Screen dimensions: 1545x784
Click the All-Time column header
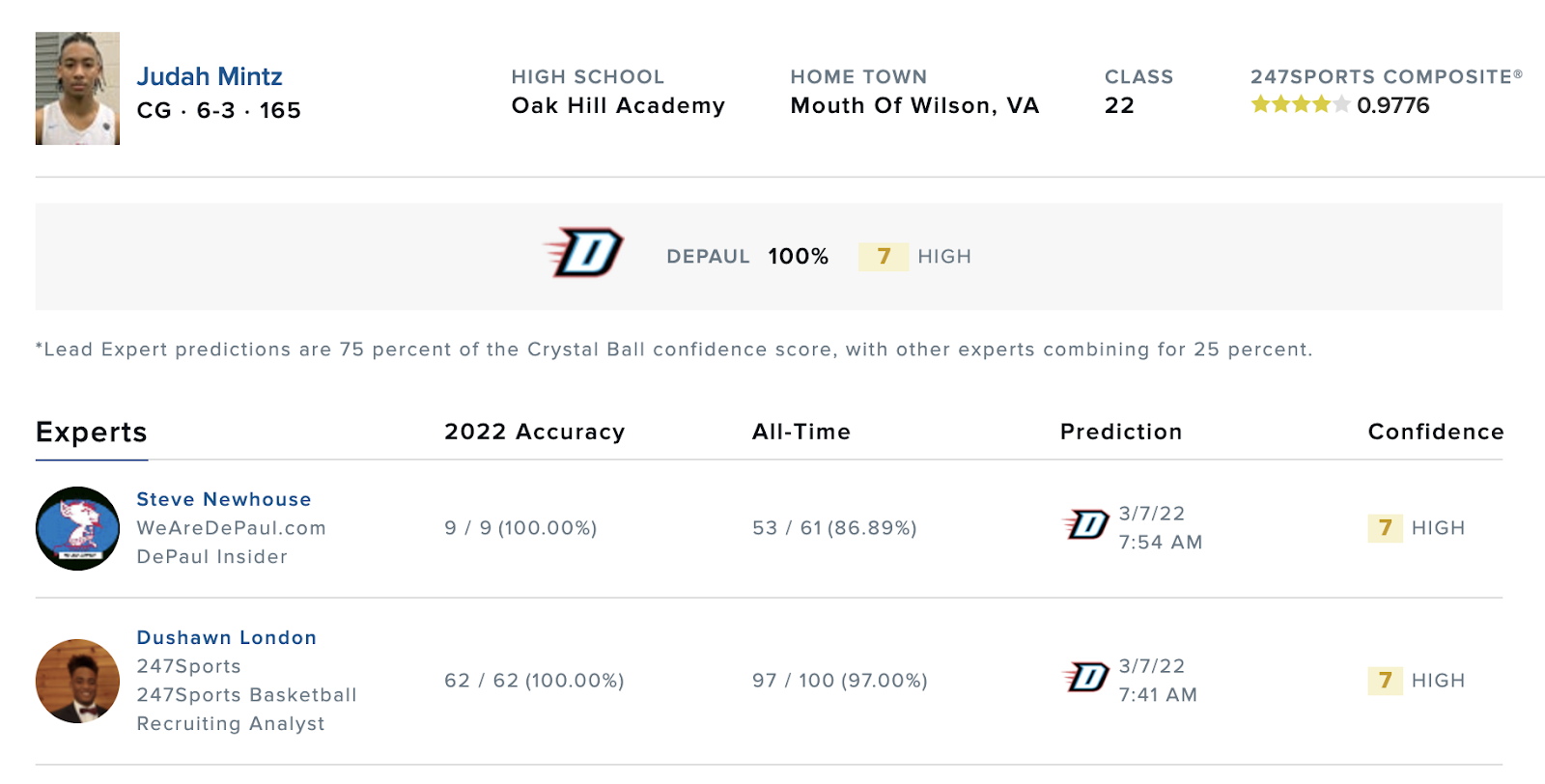point(801,432)
